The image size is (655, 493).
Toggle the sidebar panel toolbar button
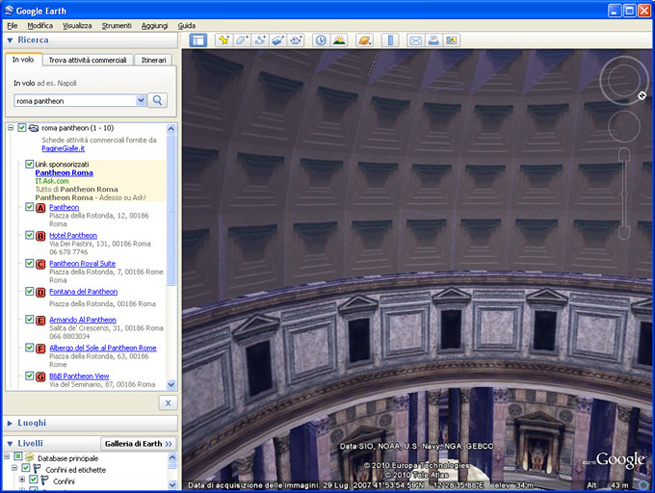coord(198,41)
